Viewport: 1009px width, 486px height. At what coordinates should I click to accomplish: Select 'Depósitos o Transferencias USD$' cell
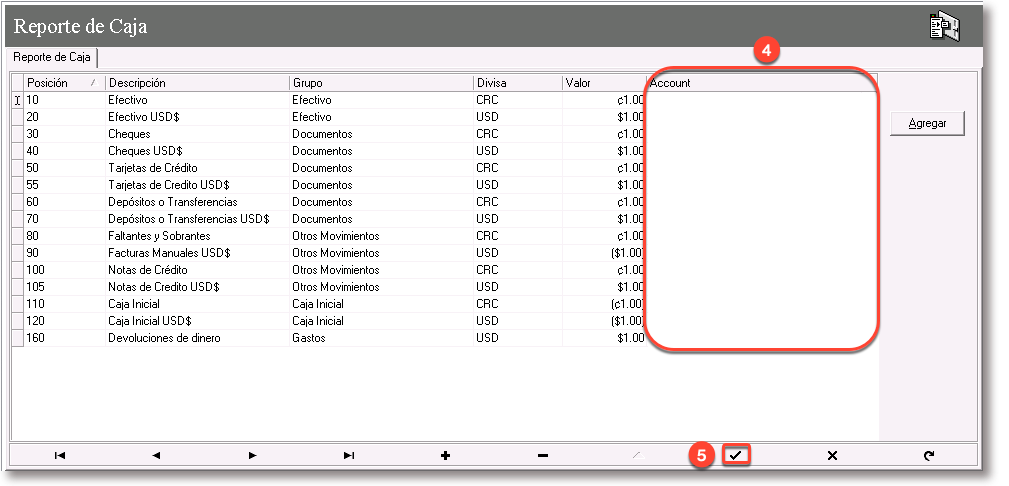pos(198,219)
